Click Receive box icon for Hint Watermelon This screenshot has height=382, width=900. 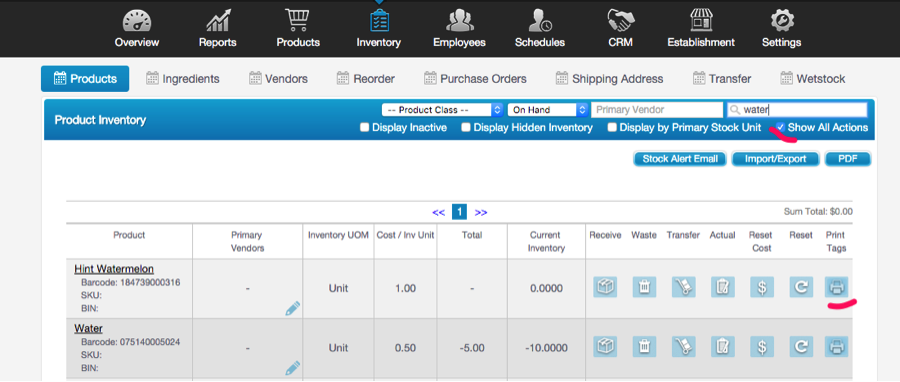tap(605, 286)
